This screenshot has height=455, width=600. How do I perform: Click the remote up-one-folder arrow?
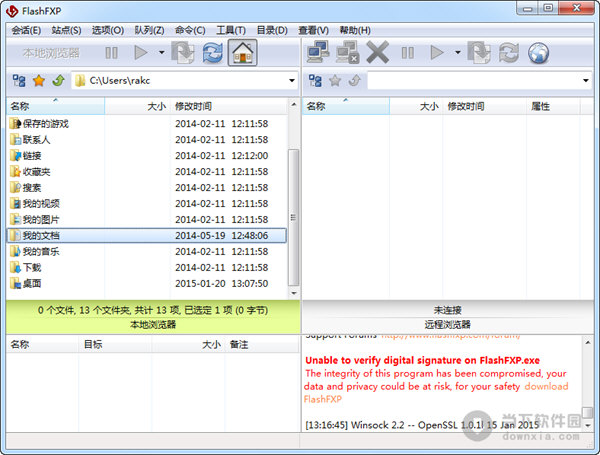tap(355, 81)
